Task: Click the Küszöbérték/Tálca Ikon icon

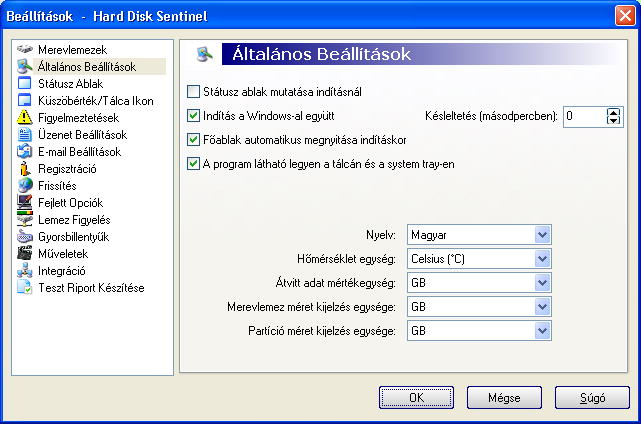Action: [25, 101]
